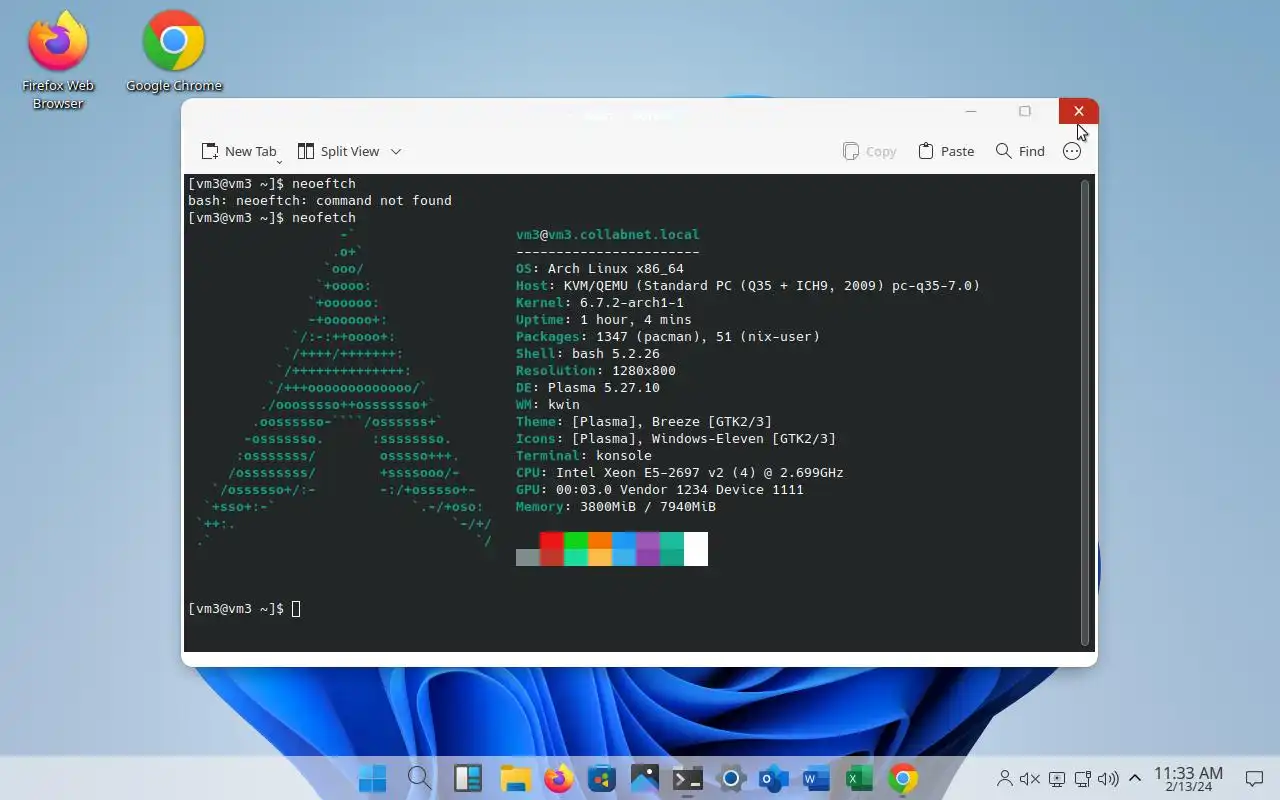
Task: Open taskbar Search magnifier
Action: click(x=419, y=778)
